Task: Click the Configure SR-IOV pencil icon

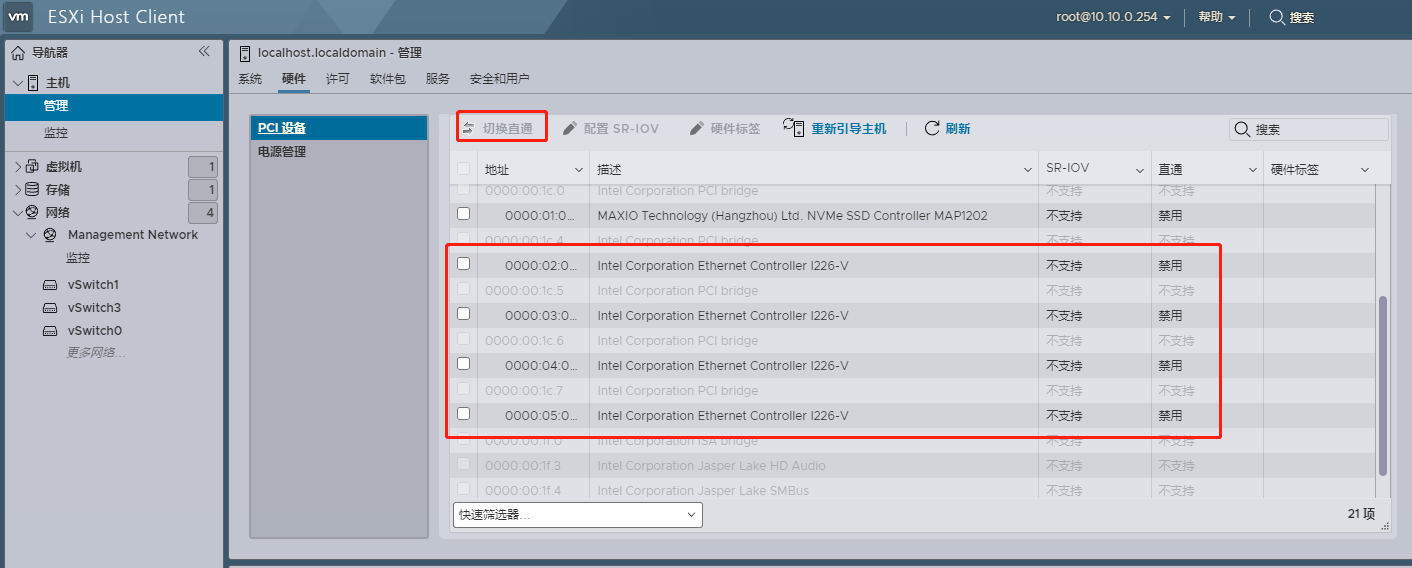Action: [x=570, y=128]
